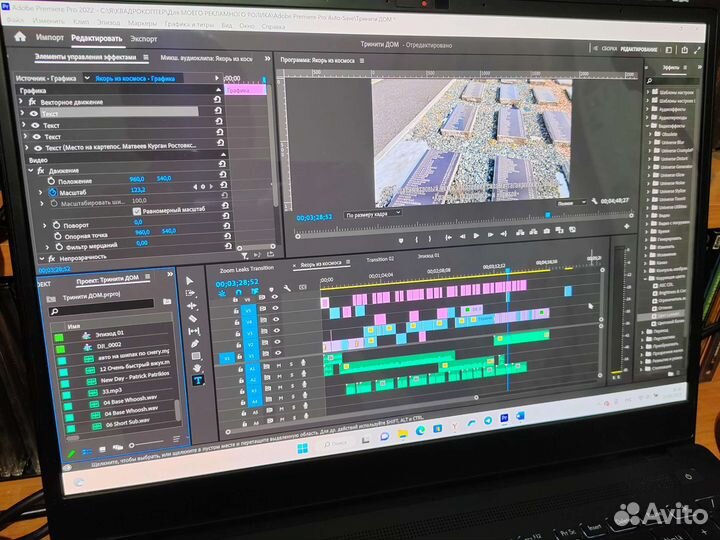
Task: Select the Hand tool in the tools panel
Action: [196, 368]
